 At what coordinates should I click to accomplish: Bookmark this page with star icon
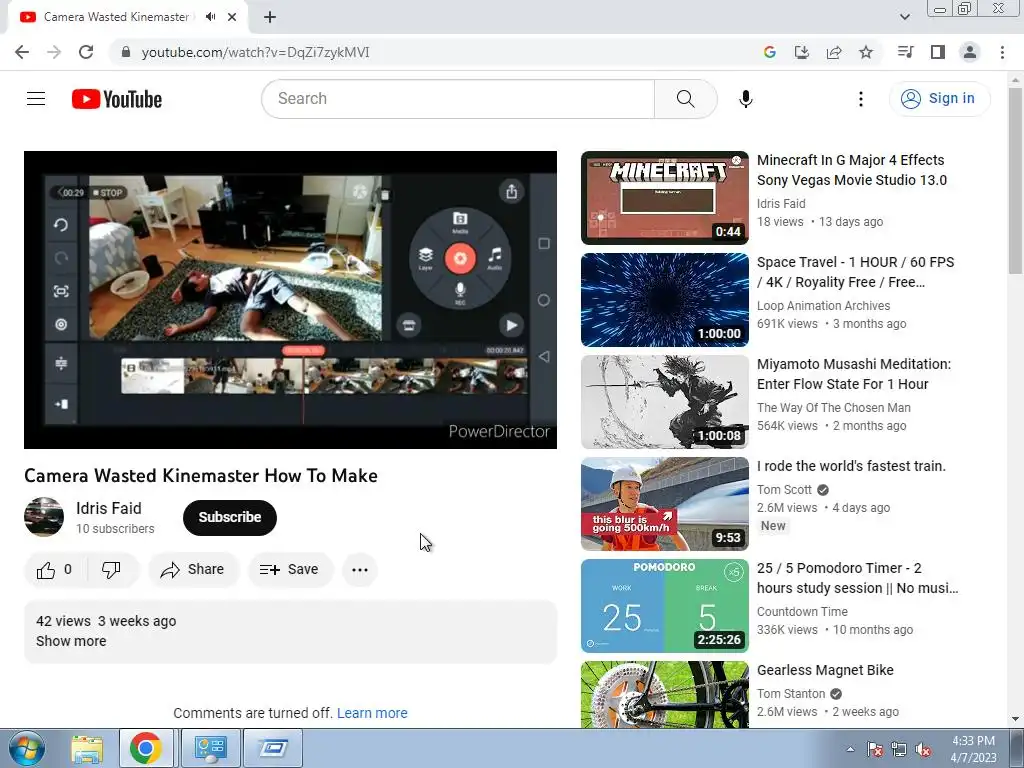(866, 52)
